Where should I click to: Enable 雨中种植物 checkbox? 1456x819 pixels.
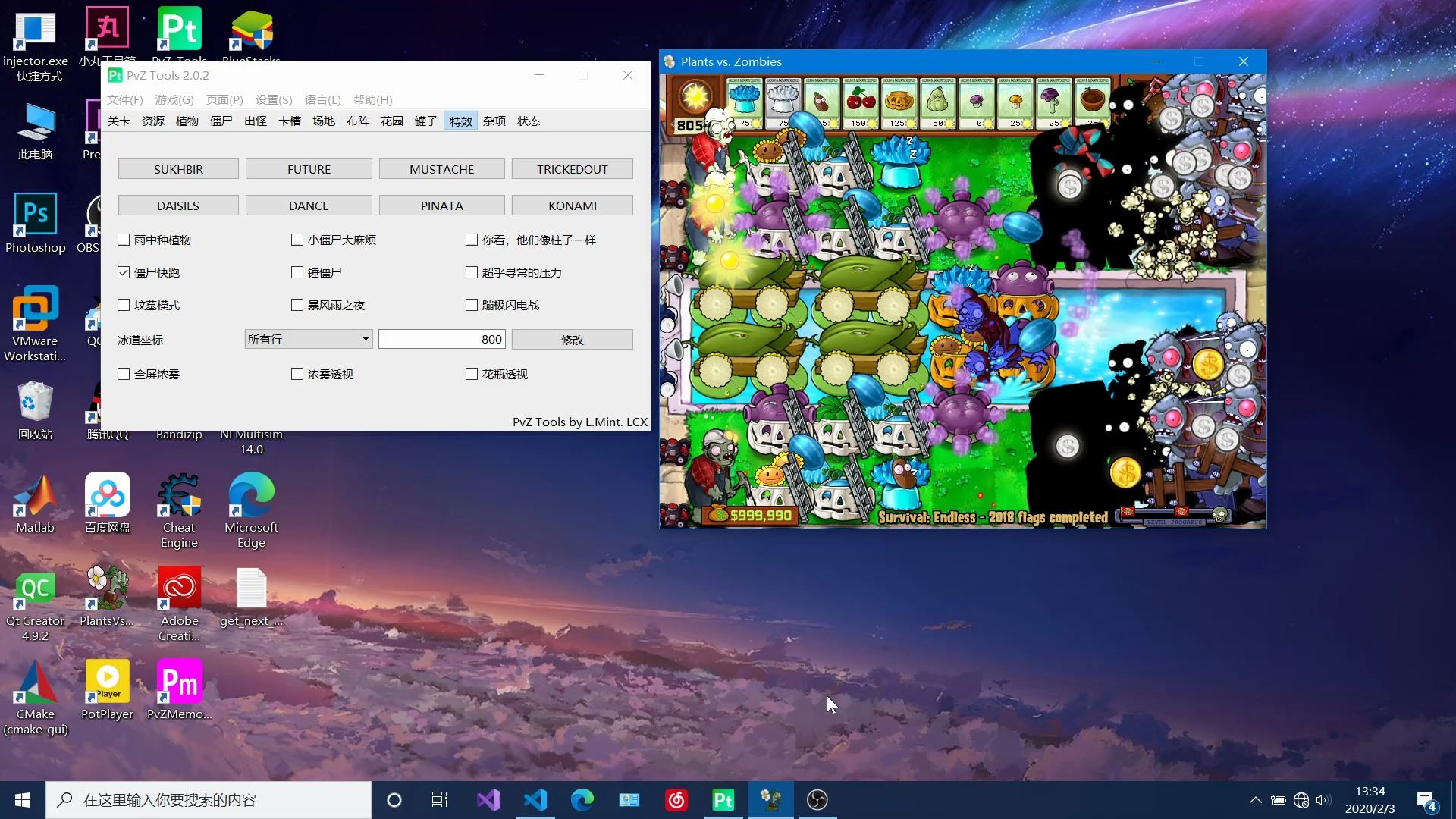coord(124,240)
